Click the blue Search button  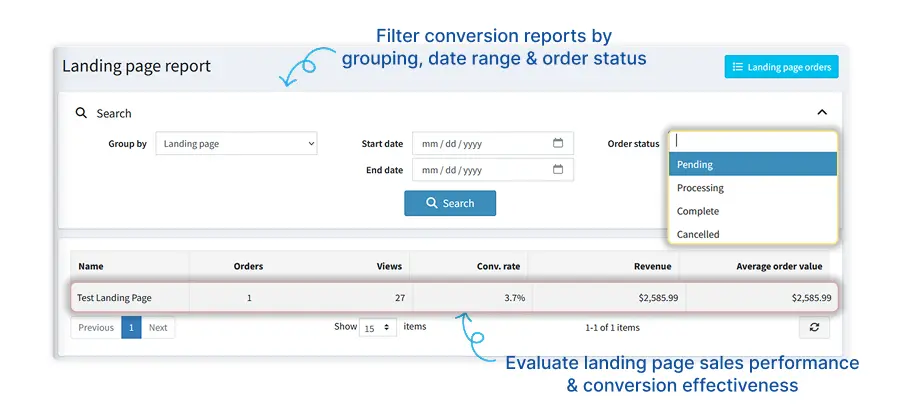tap(450, 203)
